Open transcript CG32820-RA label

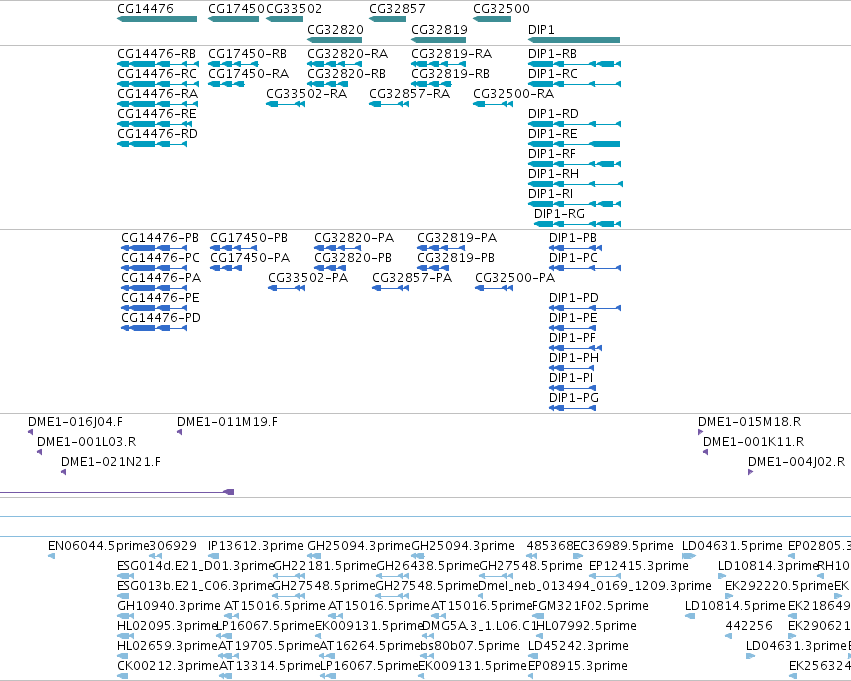tap(347, 54)
